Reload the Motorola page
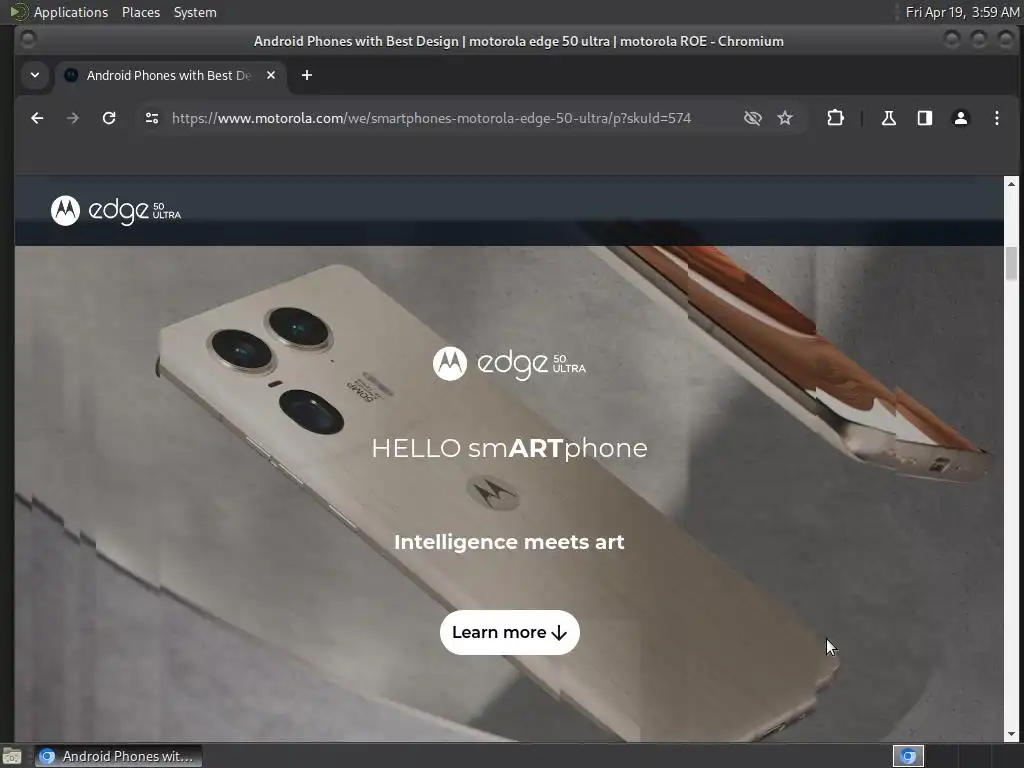1024x768 pixels. pos(109,118)
